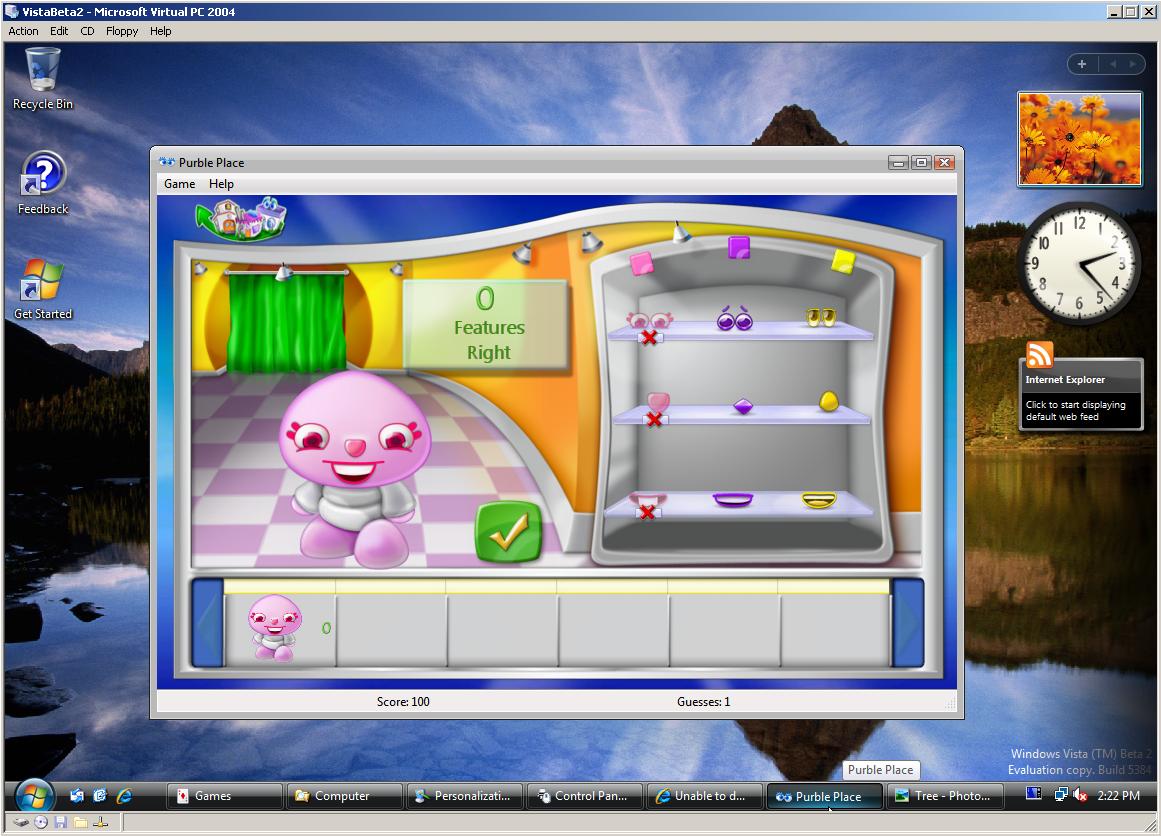Select the purple eyes on top shelf
Screen dimensions: 1161x836
pos(735,318)
